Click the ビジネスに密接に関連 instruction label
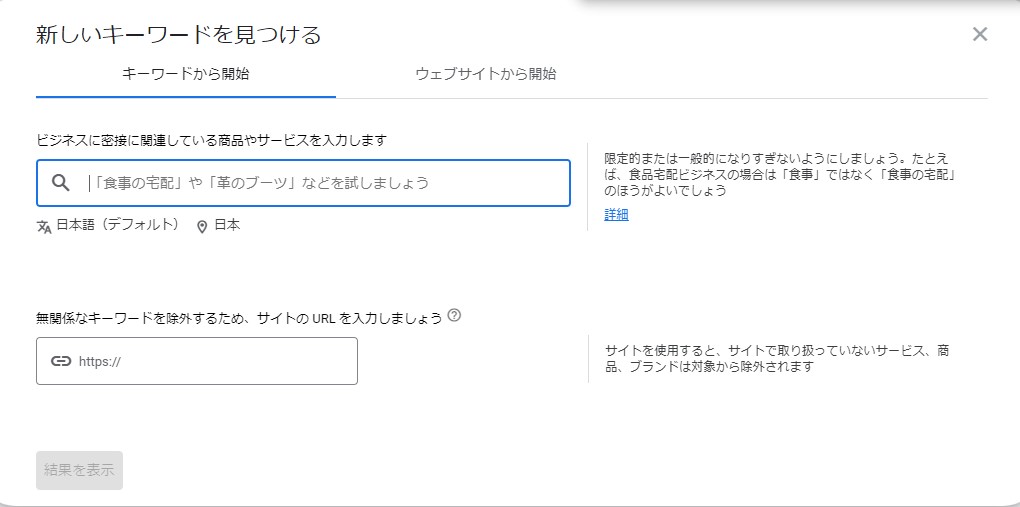The image size is (1020, 507). pyautogui.click(x=211, y=140)
